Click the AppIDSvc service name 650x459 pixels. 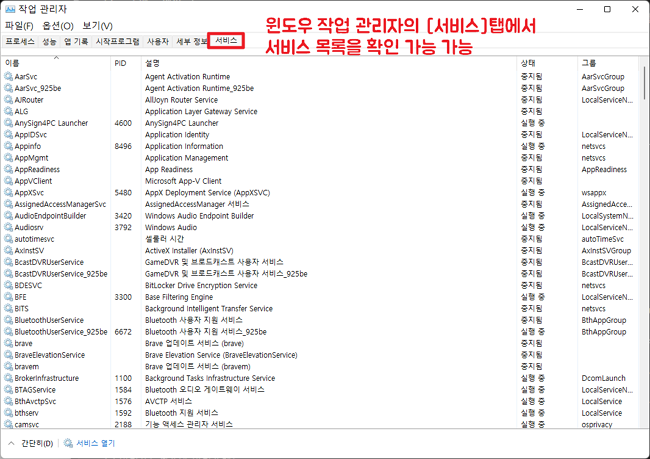[31, 134]
